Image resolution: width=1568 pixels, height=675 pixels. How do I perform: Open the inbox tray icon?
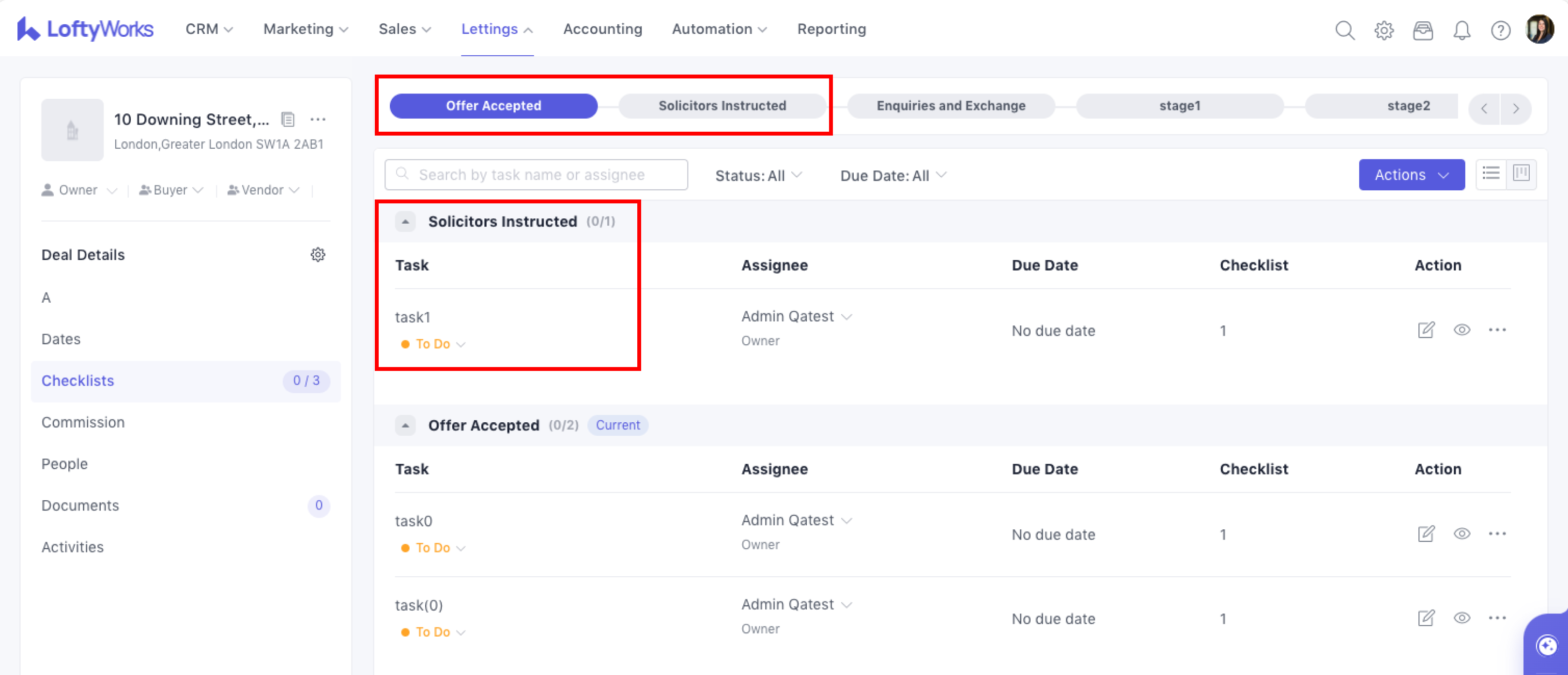point(1423,30)
